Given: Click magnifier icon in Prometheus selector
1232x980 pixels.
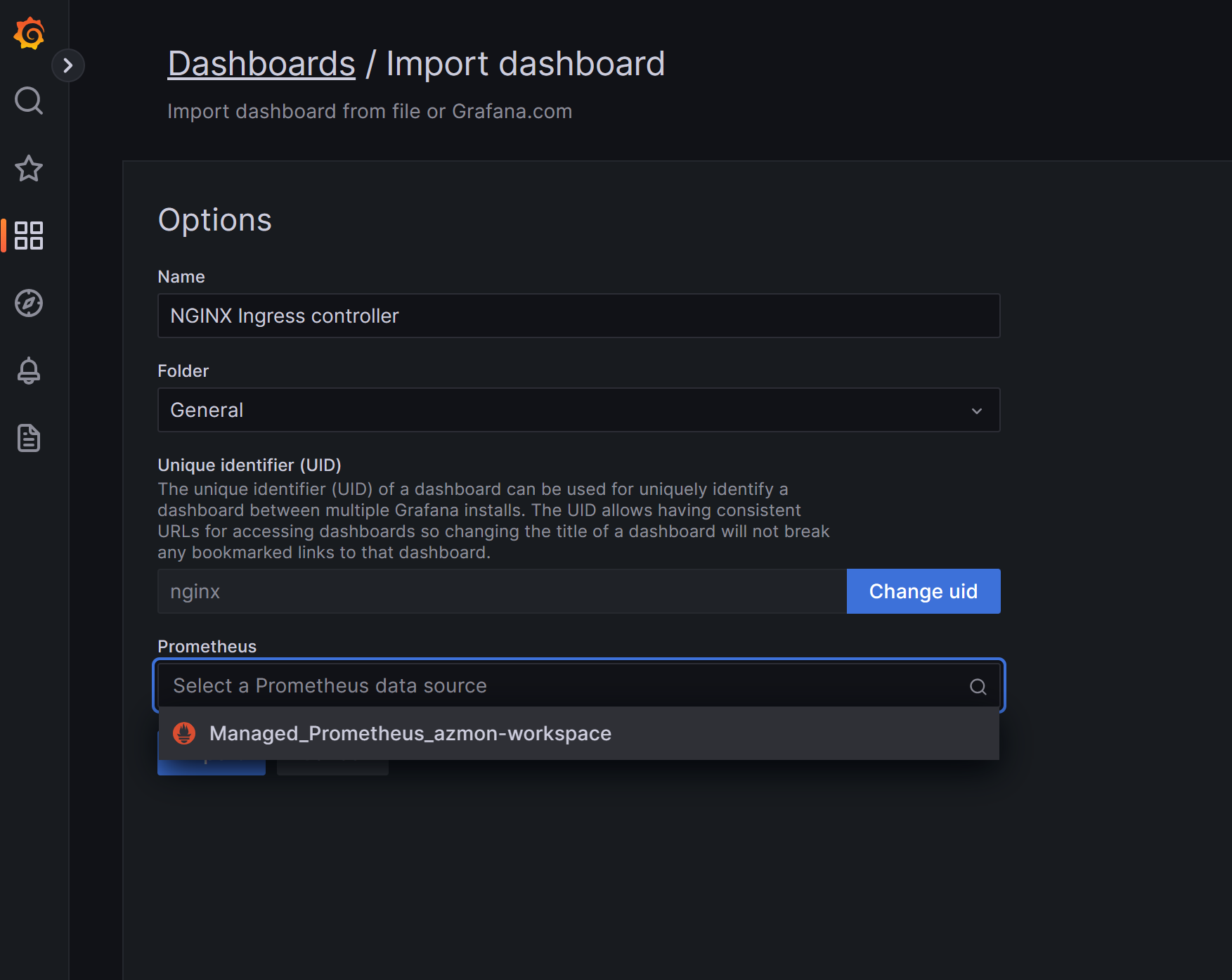Looking at the screenshot, I should (978, 686).
